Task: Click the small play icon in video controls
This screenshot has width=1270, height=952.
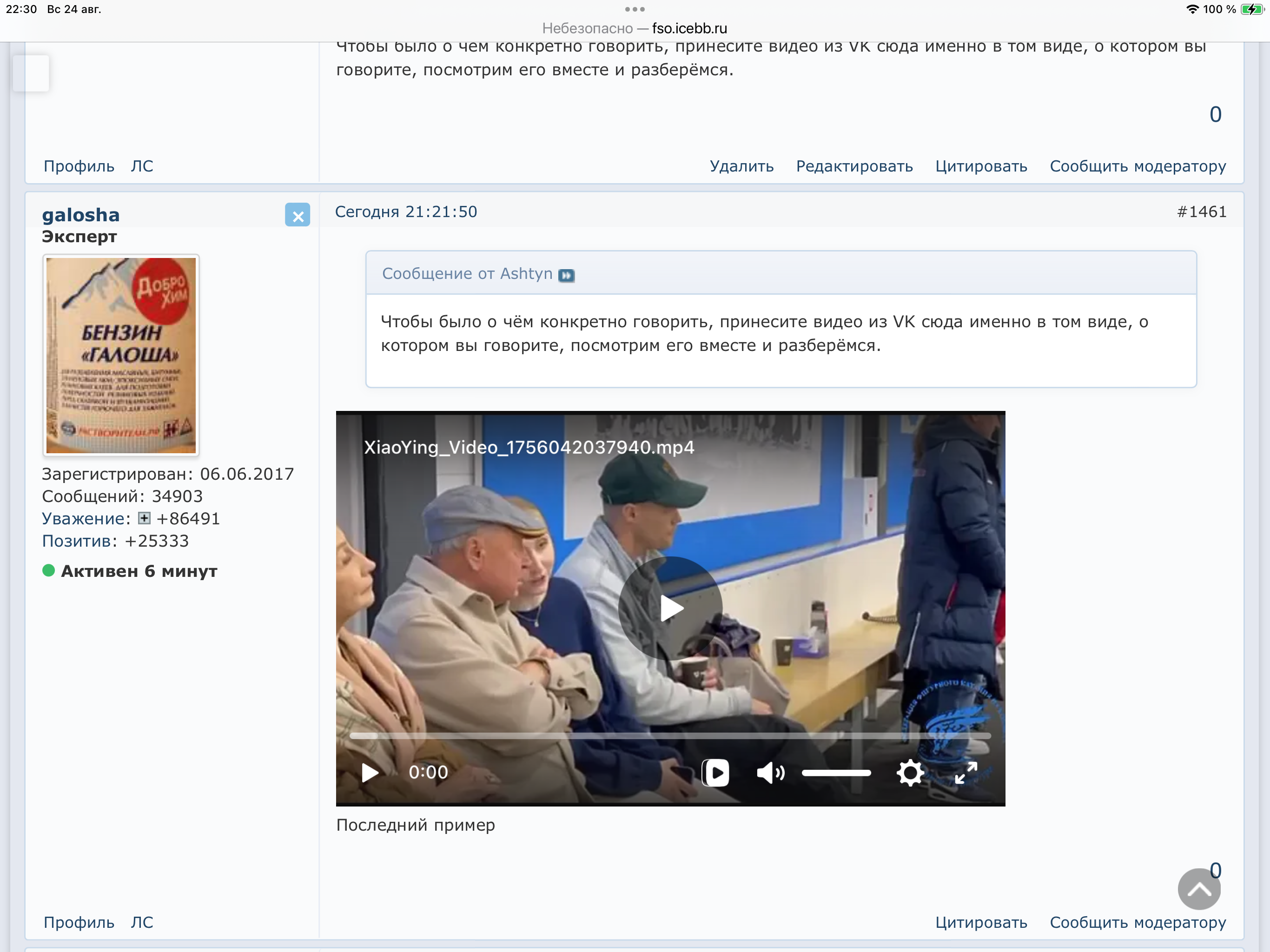Action: tap(370, 773)
